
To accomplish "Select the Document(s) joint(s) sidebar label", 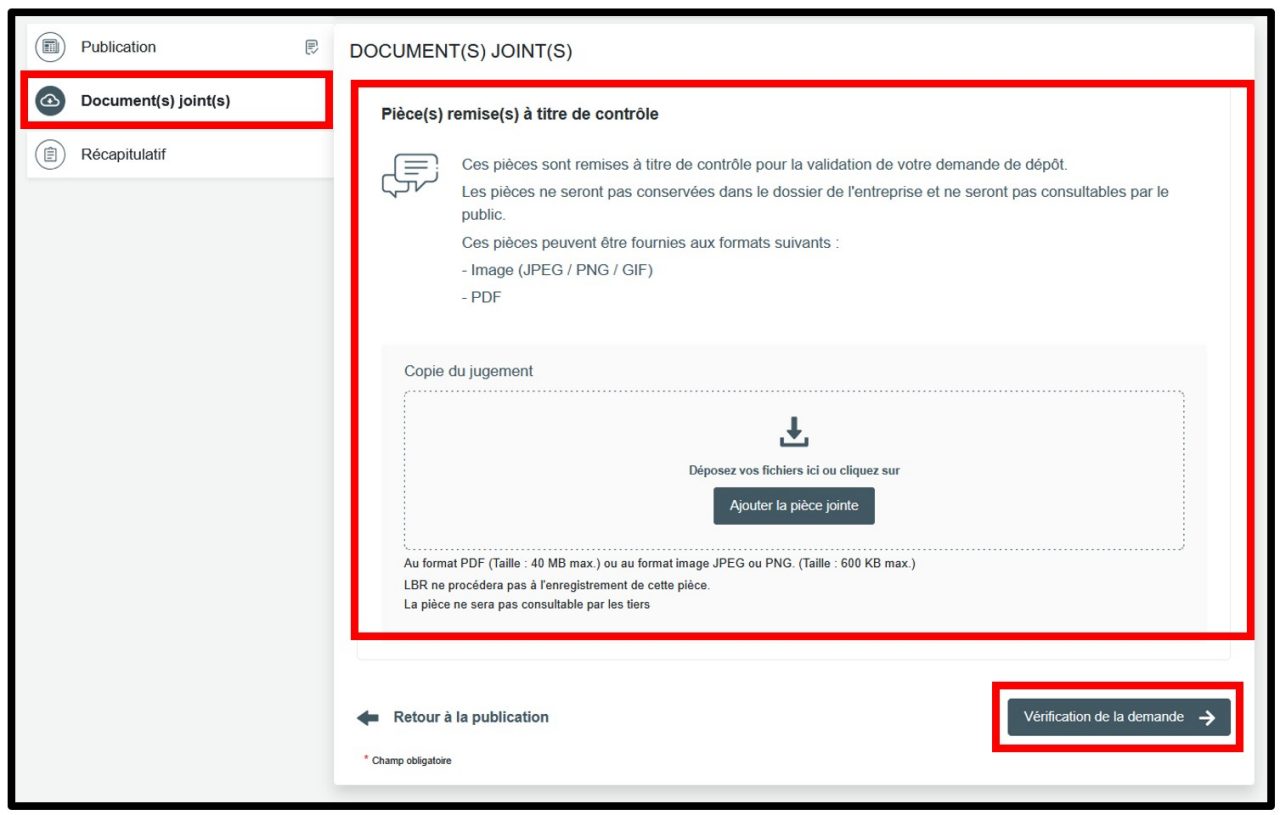I will [155, 101].
